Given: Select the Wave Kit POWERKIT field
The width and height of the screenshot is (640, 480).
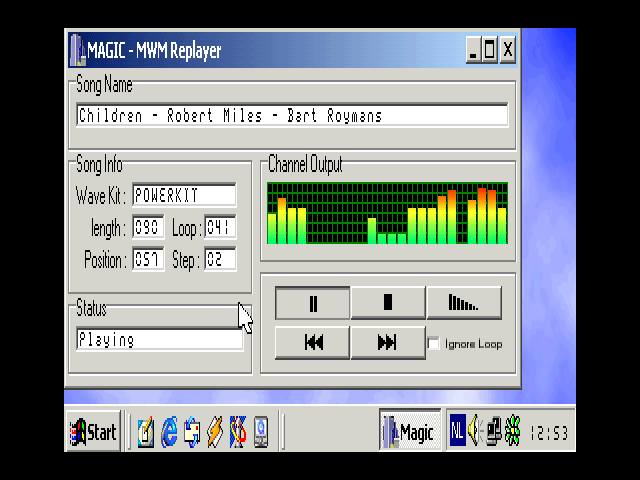Looking at the screenshot, I should 184,195.
